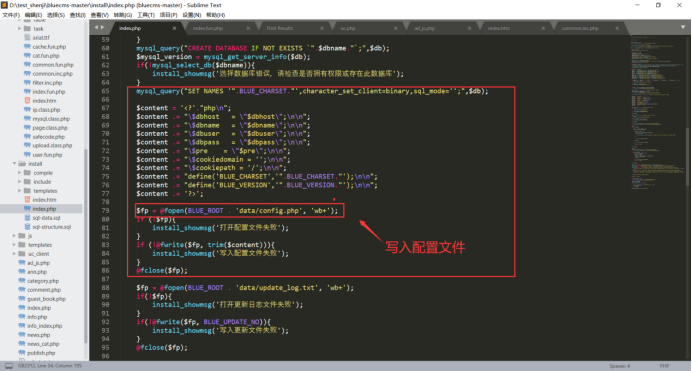
Task: Click the Sublime Text logo in title bar
Action: coord(4,5)
